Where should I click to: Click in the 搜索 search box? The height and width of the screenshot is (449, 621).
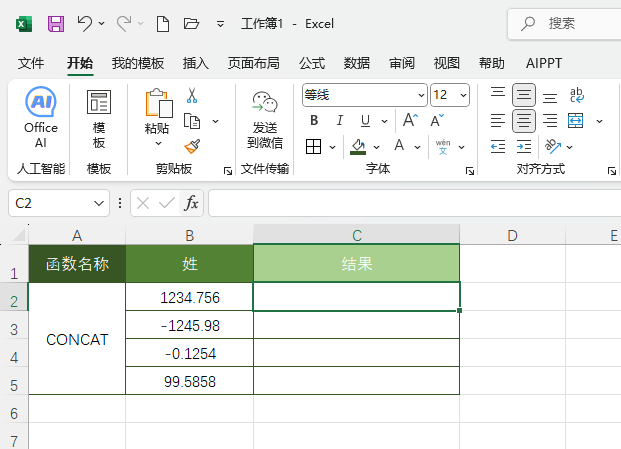tap(564, 24)
